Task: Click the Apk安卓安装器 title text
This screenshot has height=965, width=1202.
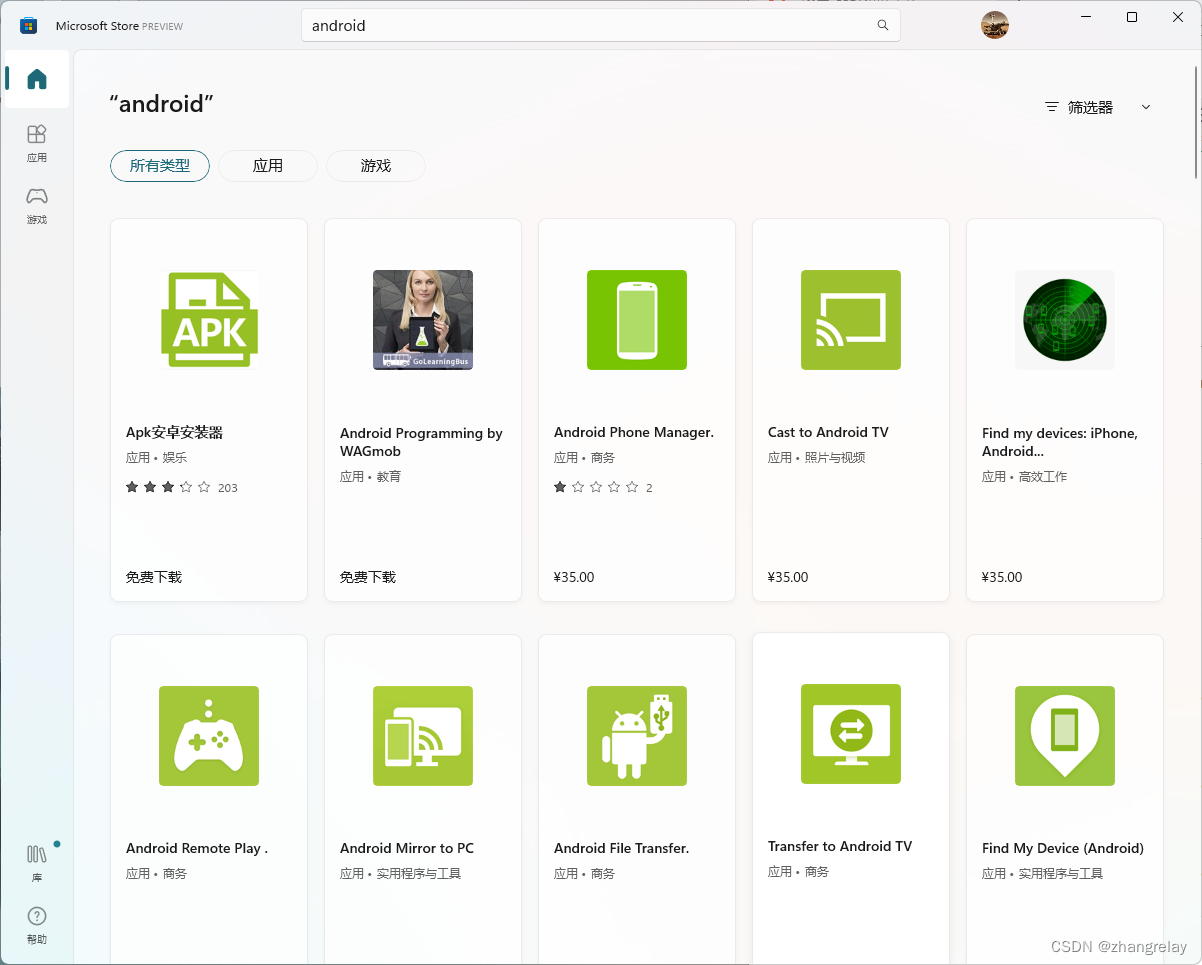Action: 174,433
